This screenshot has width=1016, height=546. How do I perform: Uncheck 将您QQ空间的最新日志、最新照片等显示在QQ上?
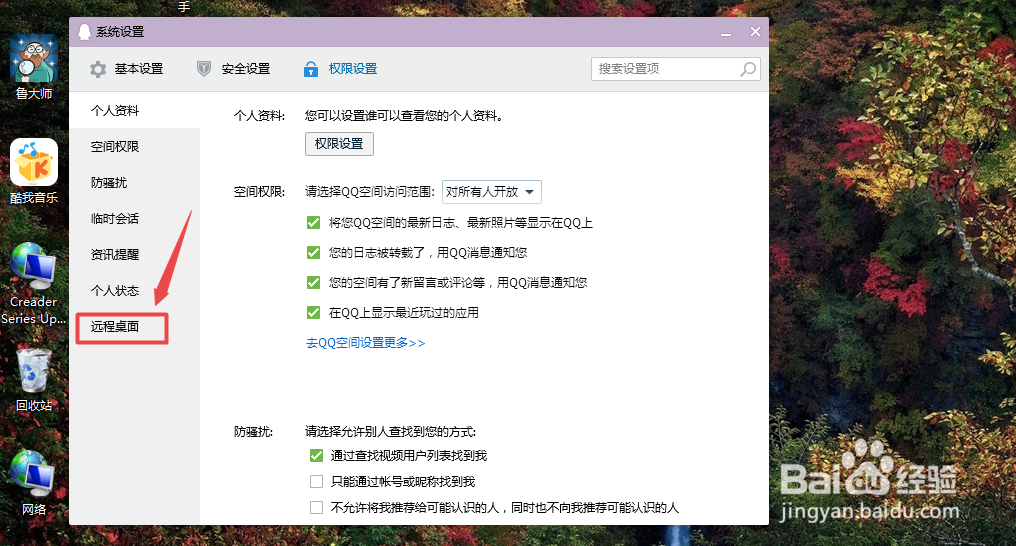click(314, 223)
